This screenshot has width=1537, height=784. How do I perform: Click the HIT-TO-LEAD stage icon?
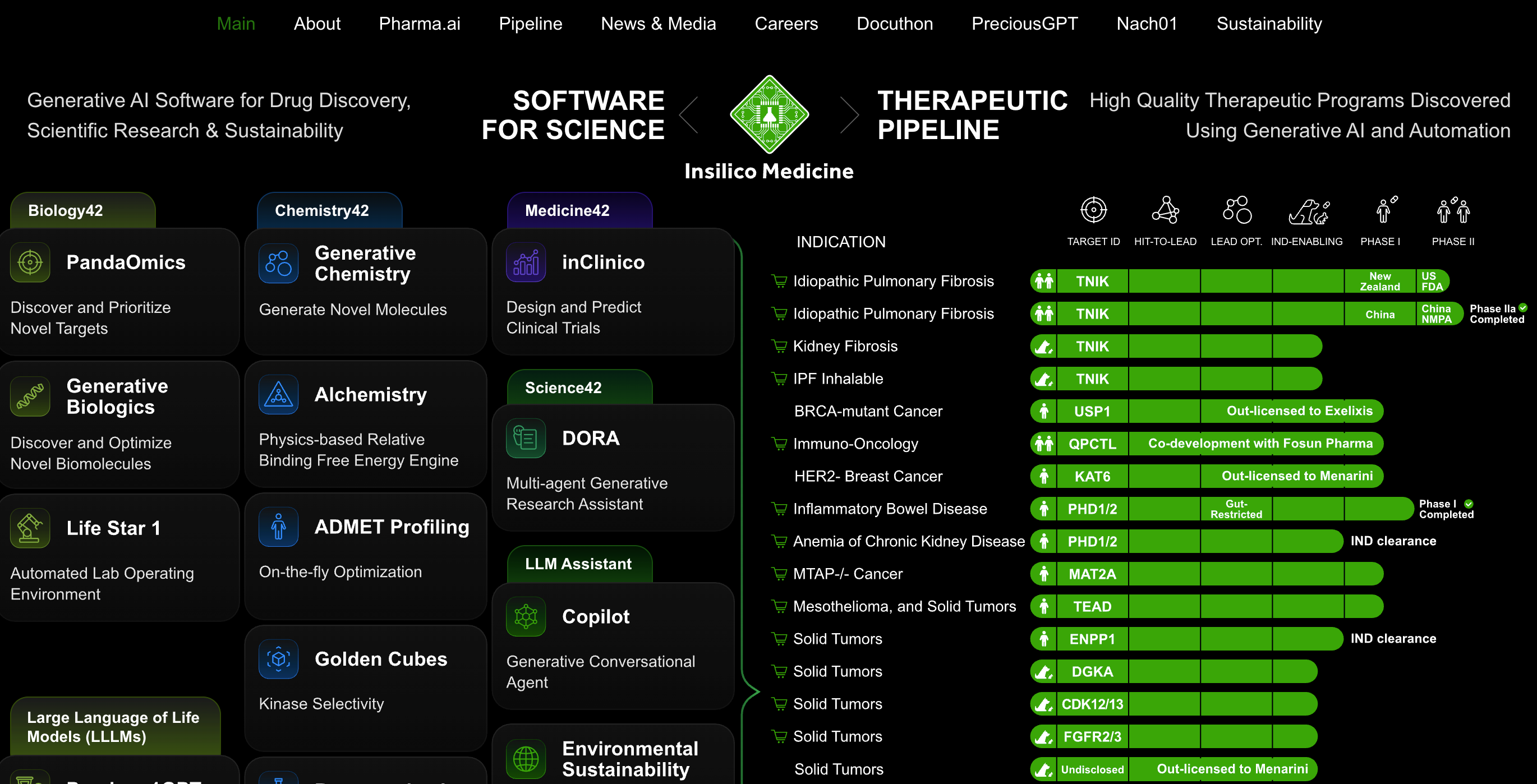[1165, 210]
